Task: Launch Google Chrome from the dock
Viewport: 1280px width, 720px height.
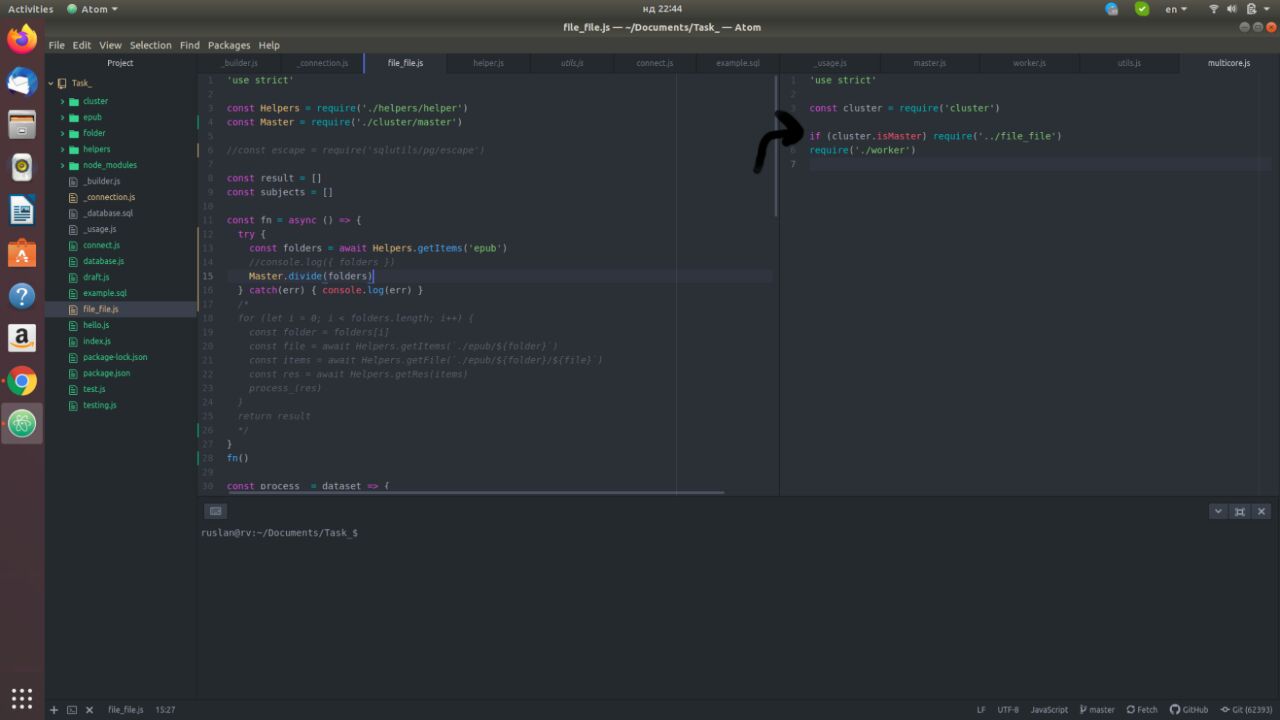Action: [x=22, y=381]
